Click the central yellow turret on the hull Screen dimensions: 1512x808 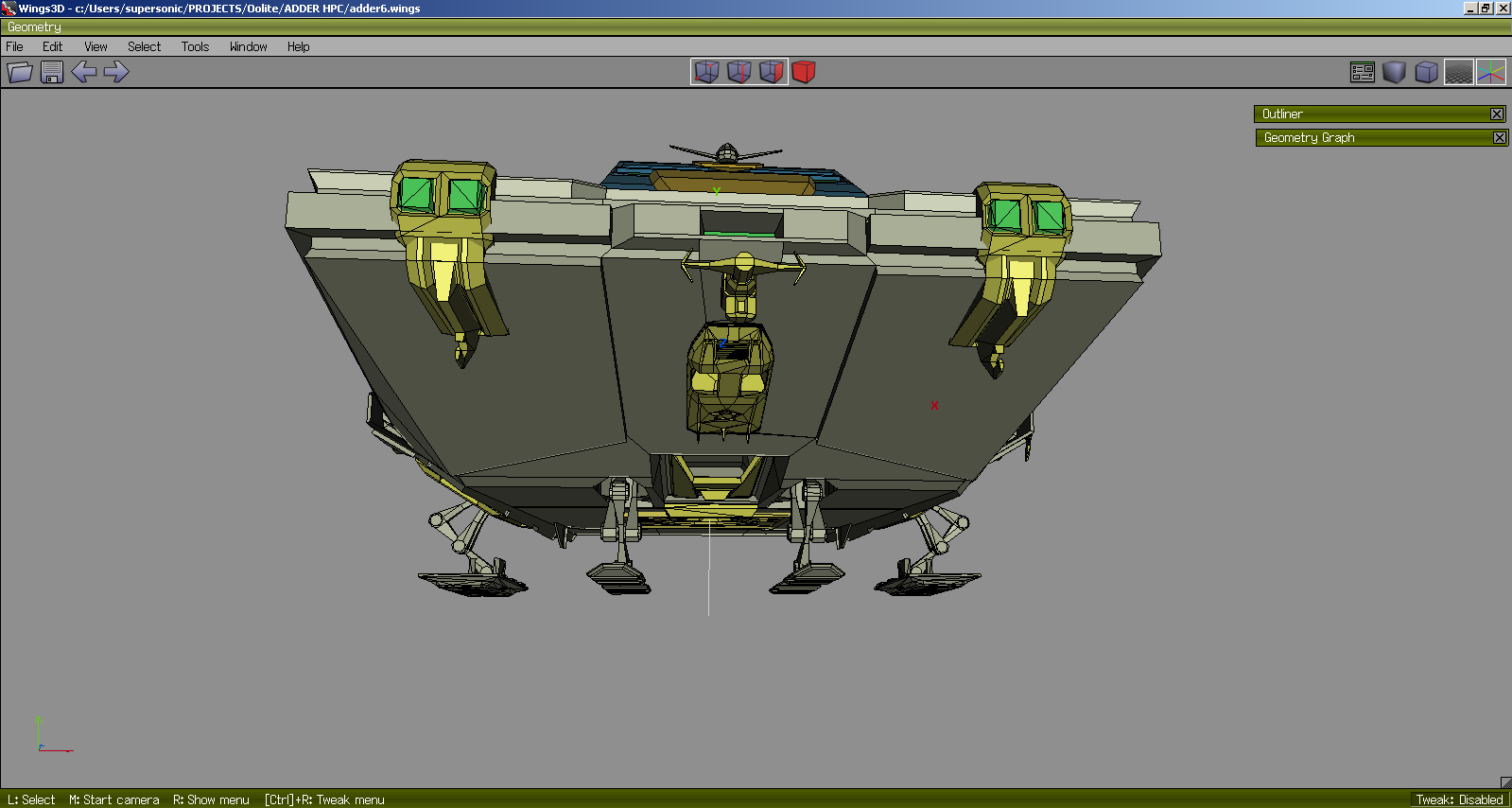coord(729,378)
